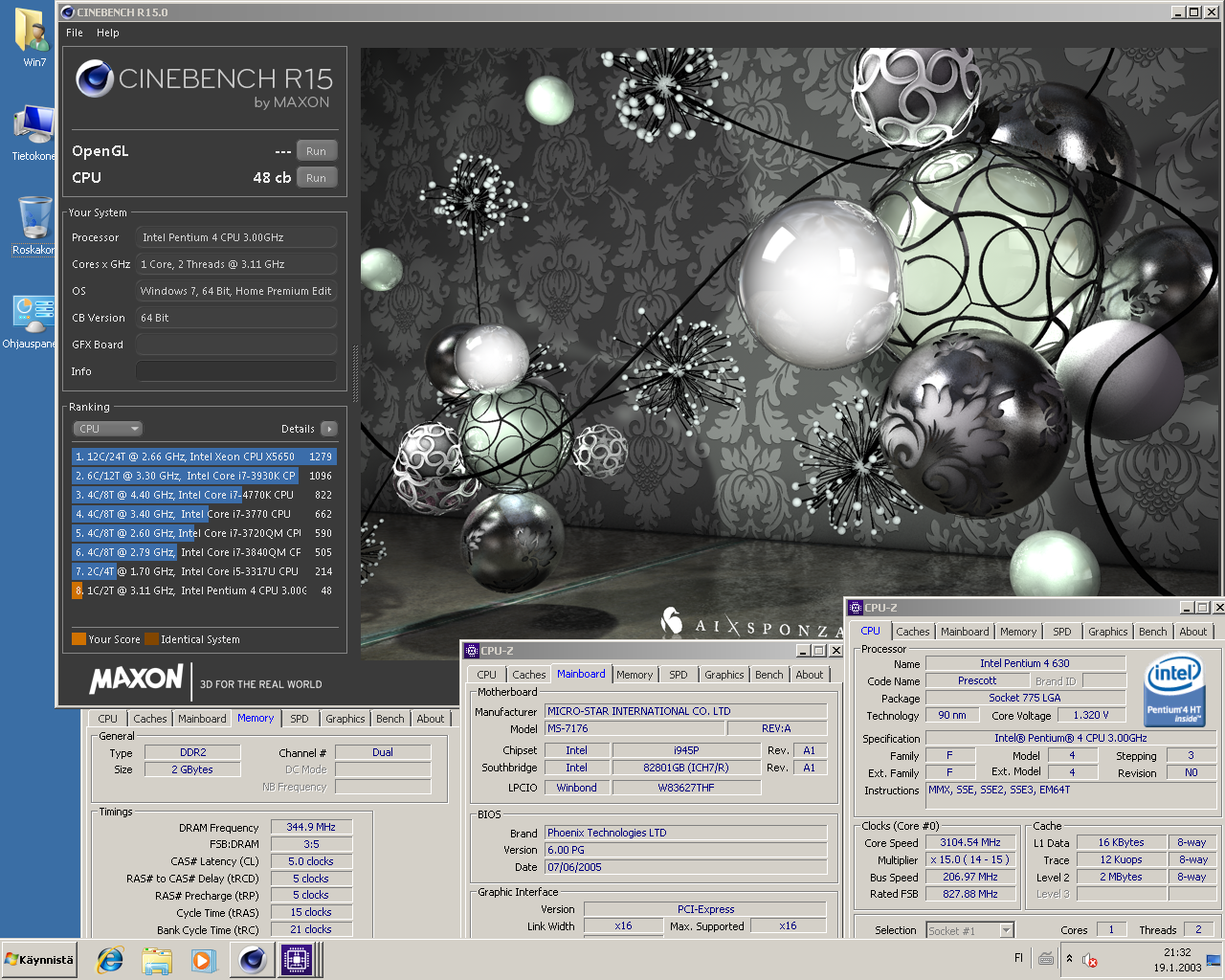Viewport: 1225px width, 980px height.
Task: Open Graphics tab in Mainboard window
Action: pyautogui.click(x=724, y=675)
